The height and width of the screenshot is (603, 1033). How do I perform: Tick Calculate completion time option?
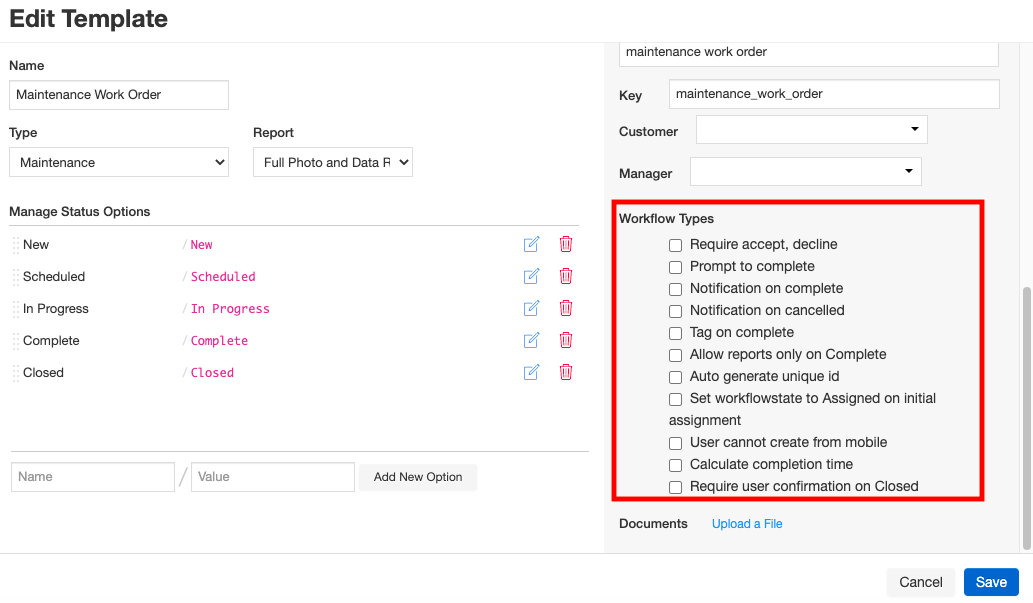coord(676,465)
